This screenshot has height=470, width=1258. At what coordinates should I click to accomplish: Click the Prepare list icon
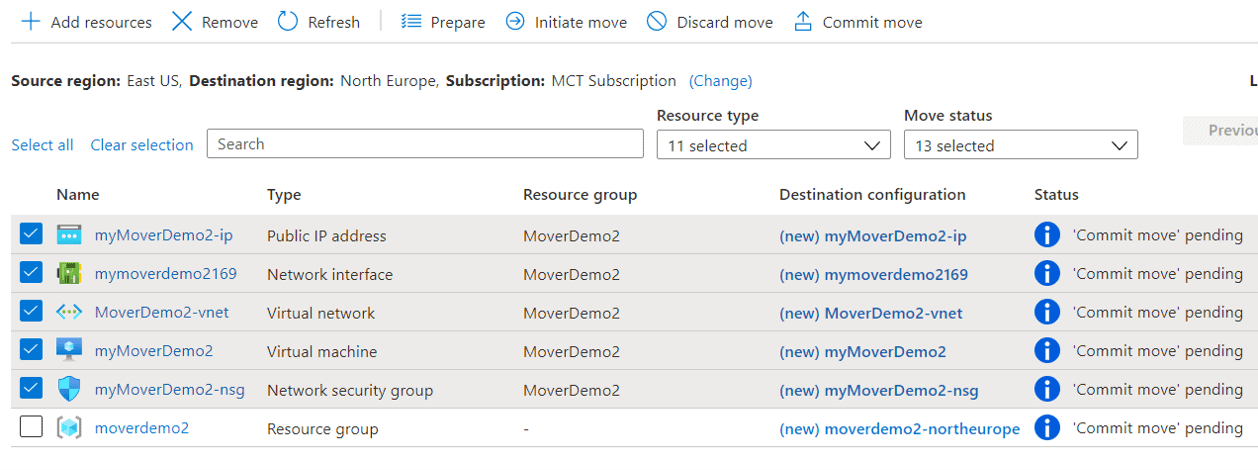[x=411, y=22]
